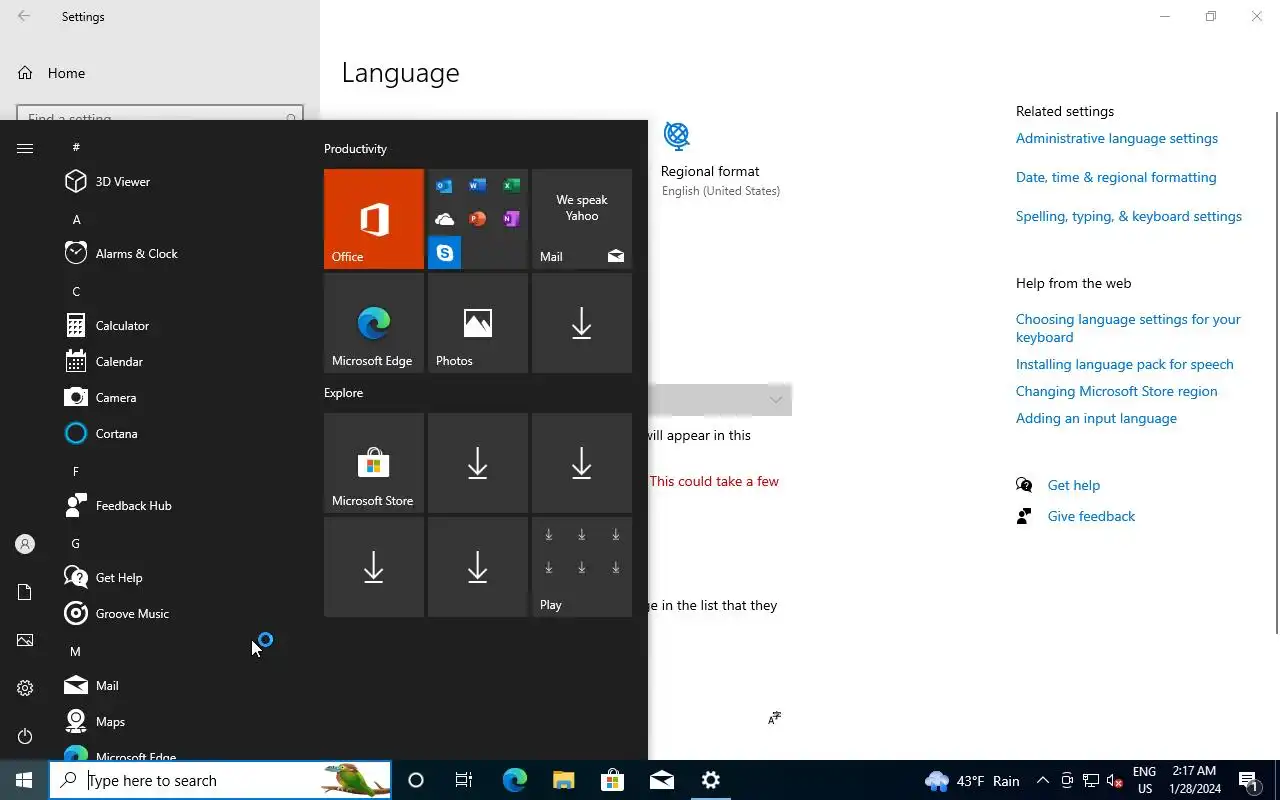The image size is (1280, 800).
Task: Open Choosing language settings for your keyboard
Action: coord(1128,328)
